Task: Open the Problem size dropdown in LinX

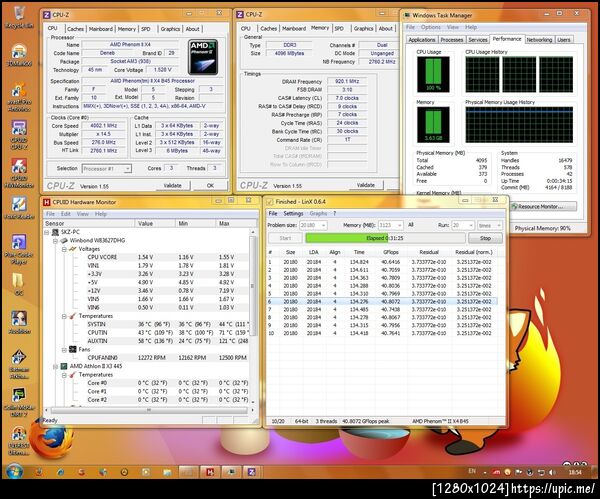Action: coord(324,225)
